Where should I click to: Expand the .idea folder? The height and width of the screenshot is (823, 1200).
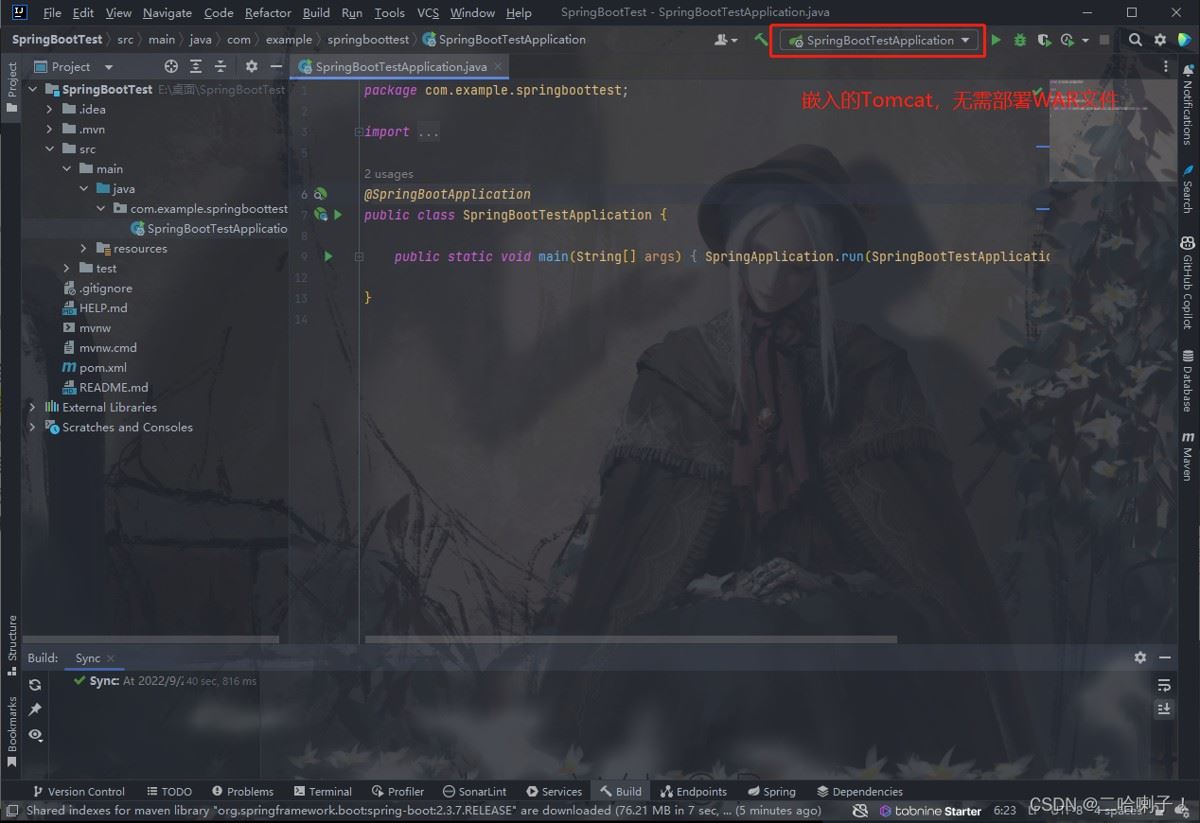coord(49,109)
